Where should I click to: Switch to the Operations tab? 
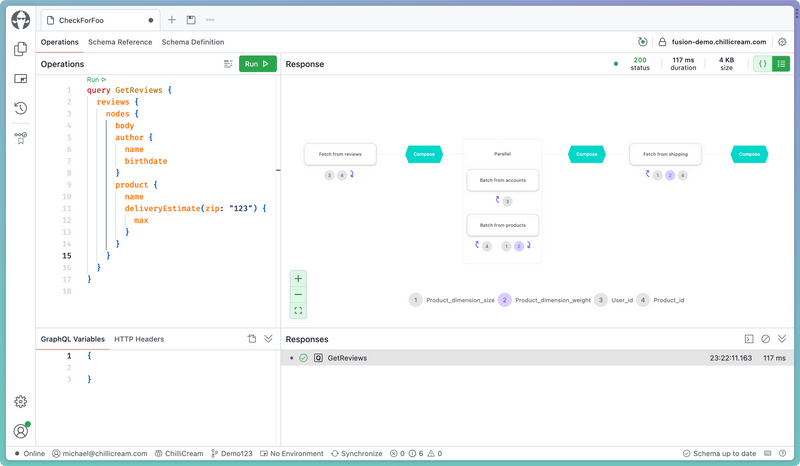pyautogui.click(x=60, y=42)
